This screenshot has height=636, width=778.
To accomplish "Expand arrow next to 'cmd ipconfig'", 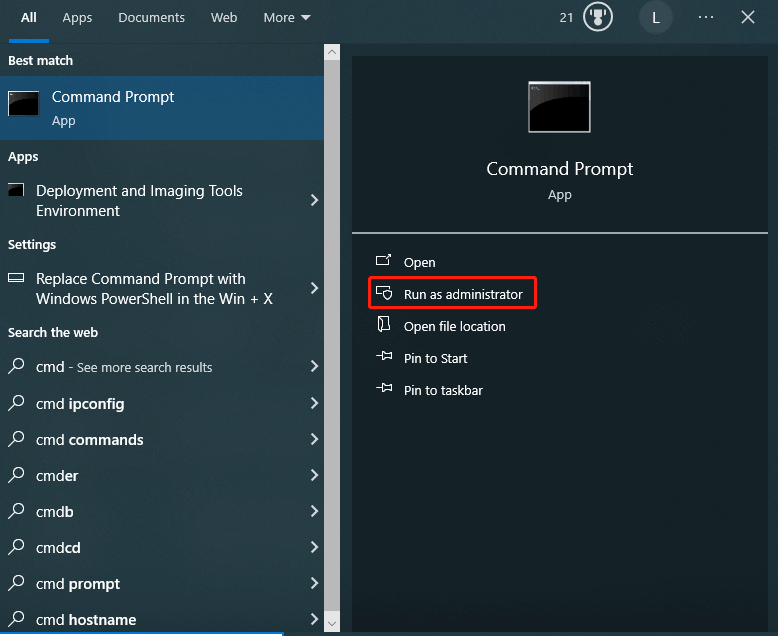I will pyautogui.click(x=314, y=403).
